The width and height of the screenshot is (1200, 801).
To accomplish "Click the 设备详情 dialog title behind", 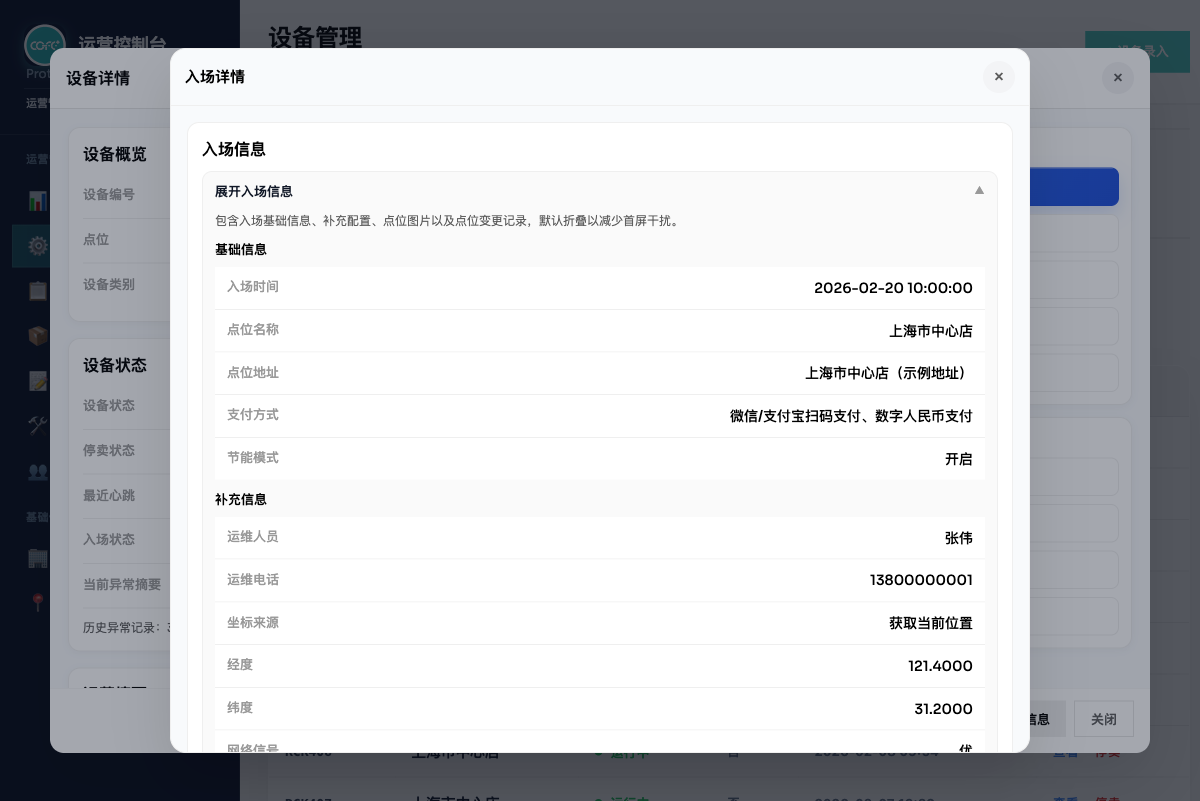I will (98, 78).
